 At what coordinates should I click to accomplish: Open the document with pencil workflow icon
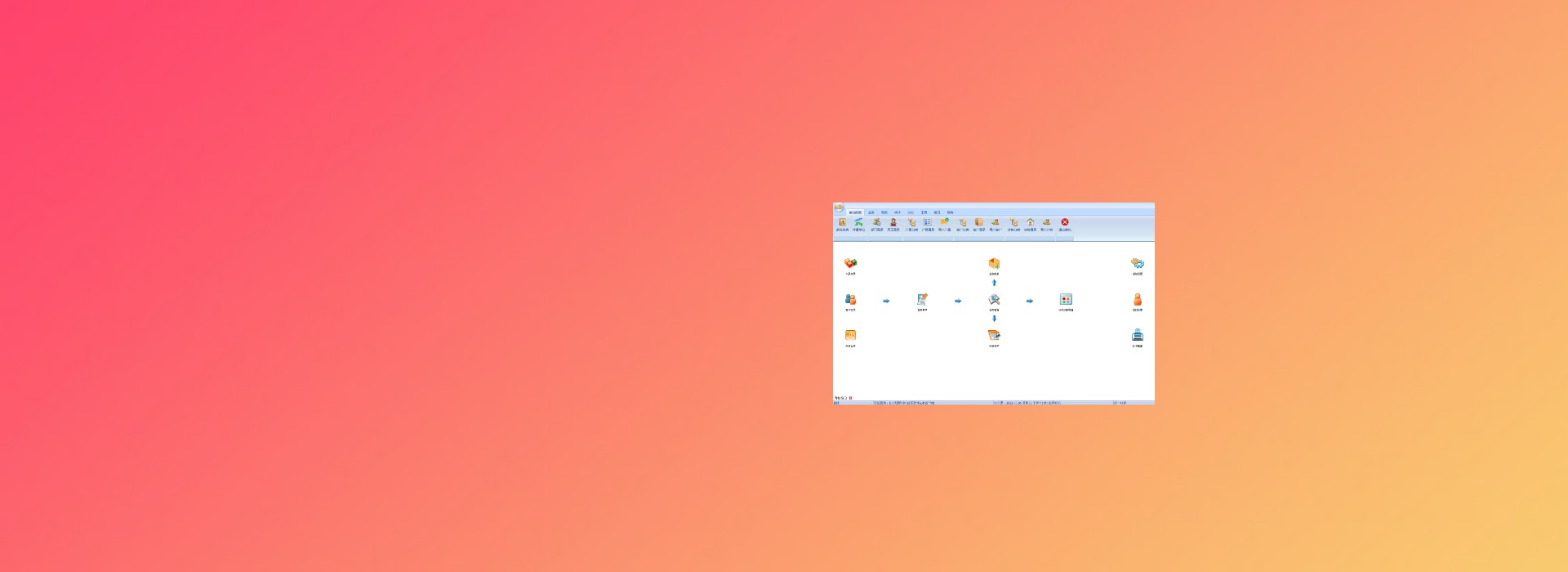click(x=922, y=302)
